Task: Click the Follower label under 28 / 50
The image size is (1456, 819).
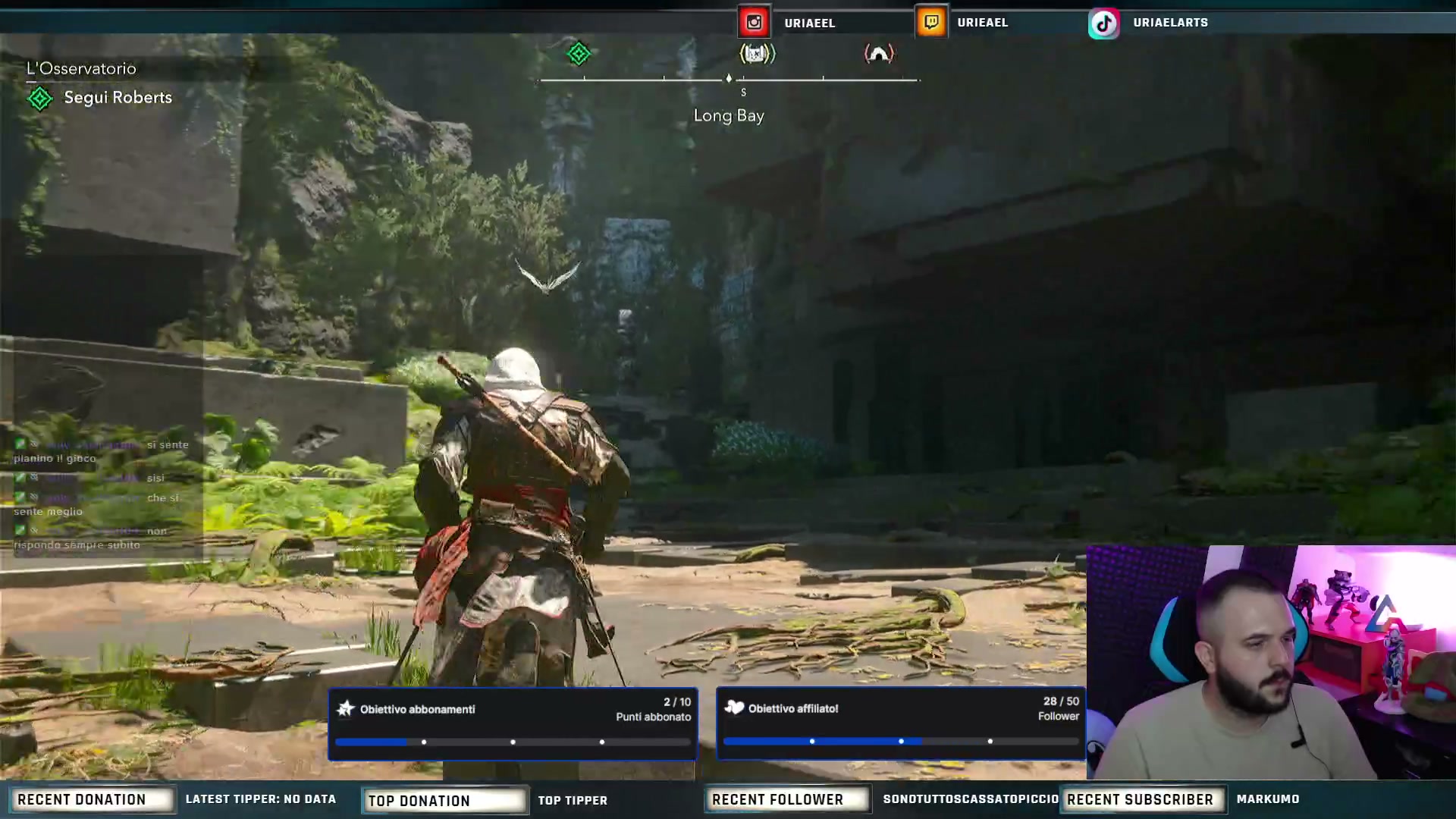Action: pos(1059,717)
